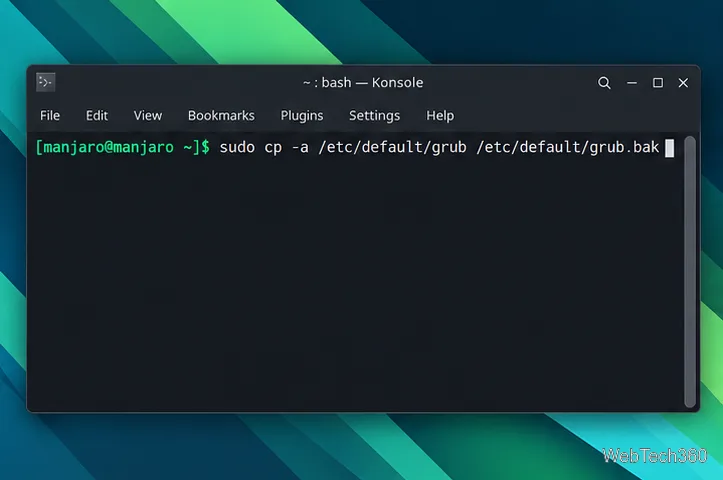
Task: Maximize the Konsole window
Action: coord(658,83)
